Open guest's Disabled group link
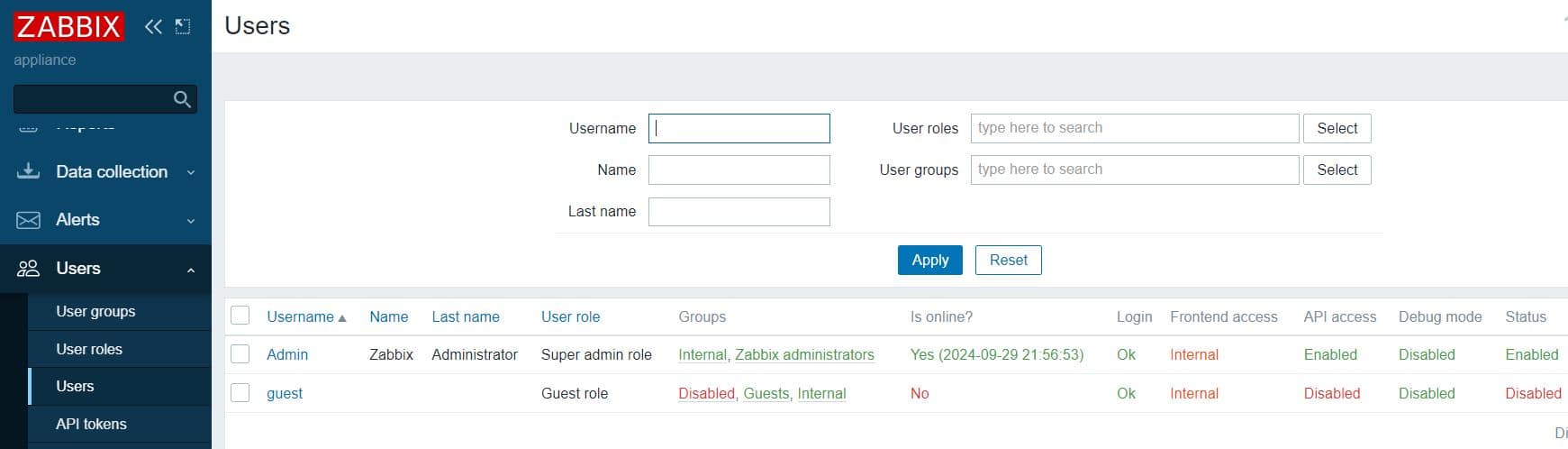The width and height of the screenshot is (1568, 449). point(706,393)
